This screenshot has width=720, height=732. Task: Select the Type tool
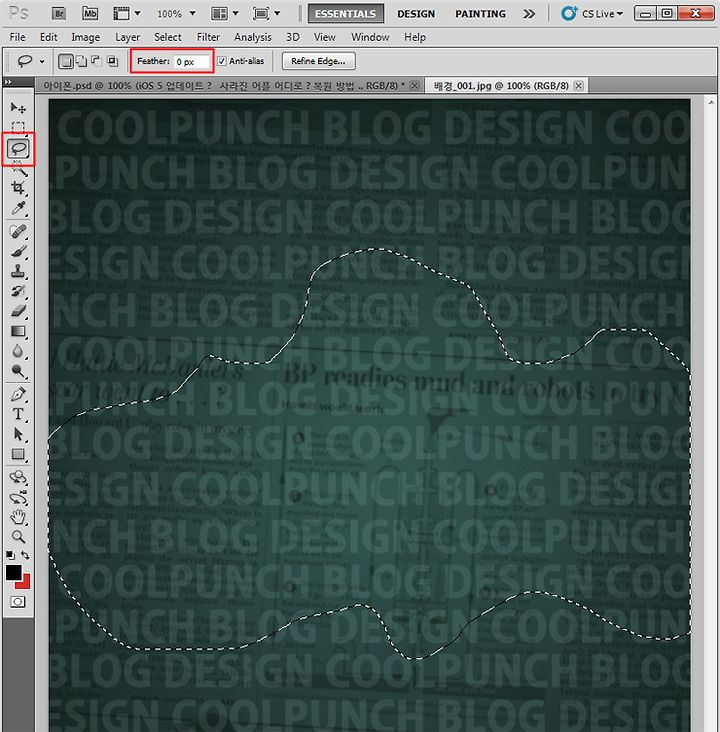18,414
